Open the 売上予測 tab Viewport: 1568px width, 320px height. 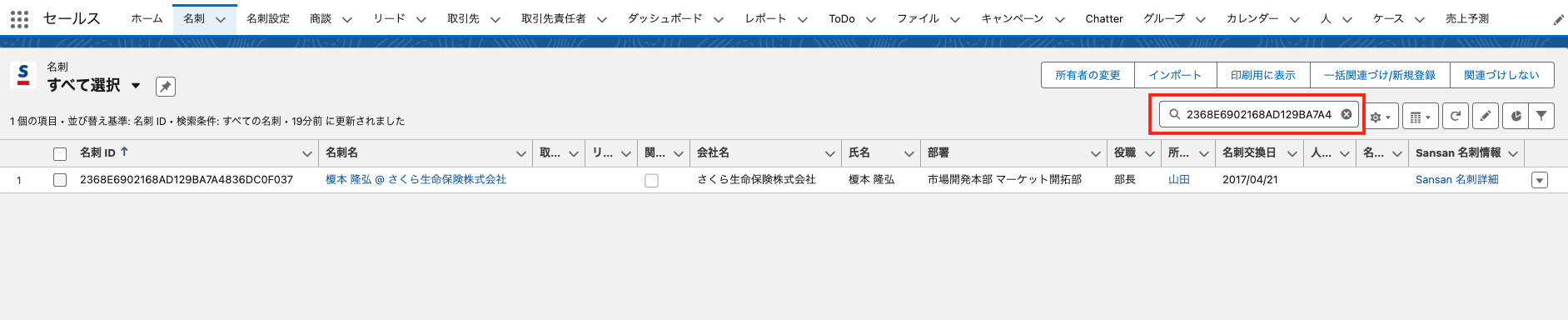(x=1467, y=18)
